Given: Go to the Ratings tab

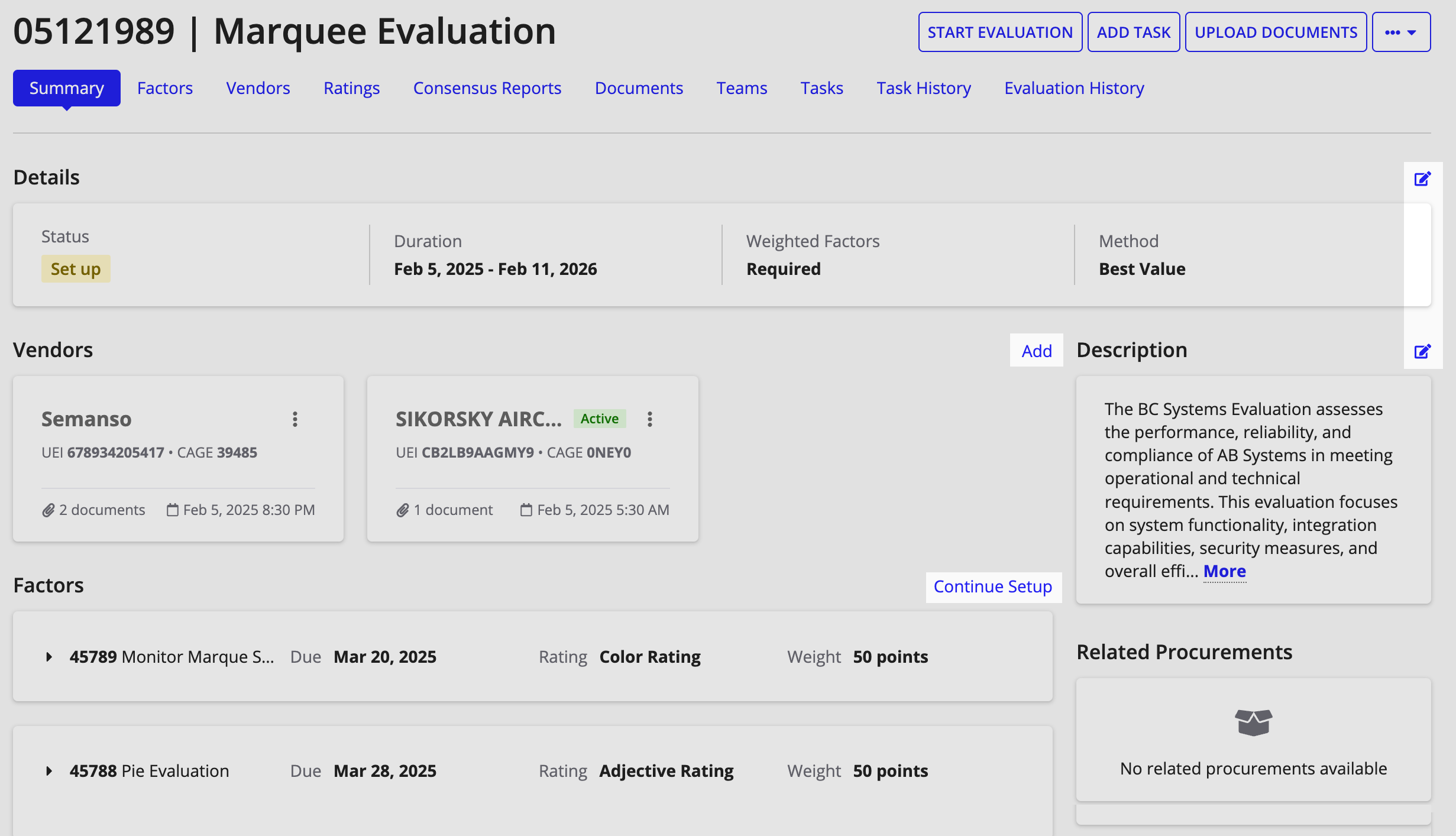Looking at the screenshot, I should (351, 88).
